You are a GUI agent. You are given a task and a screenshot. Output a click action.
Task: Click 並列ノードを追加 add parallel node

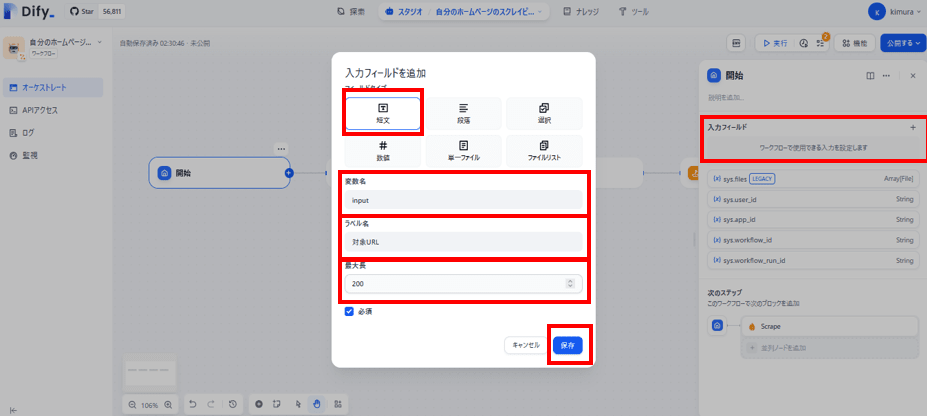(831, 348)
